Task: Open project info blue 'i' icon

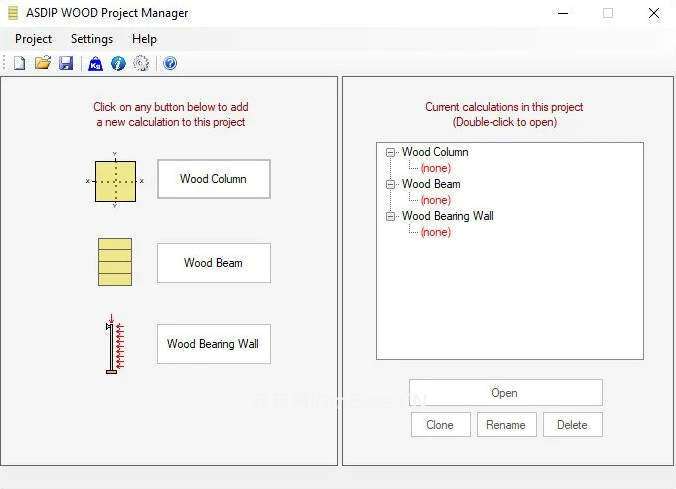Action: [x=118, y=64]
